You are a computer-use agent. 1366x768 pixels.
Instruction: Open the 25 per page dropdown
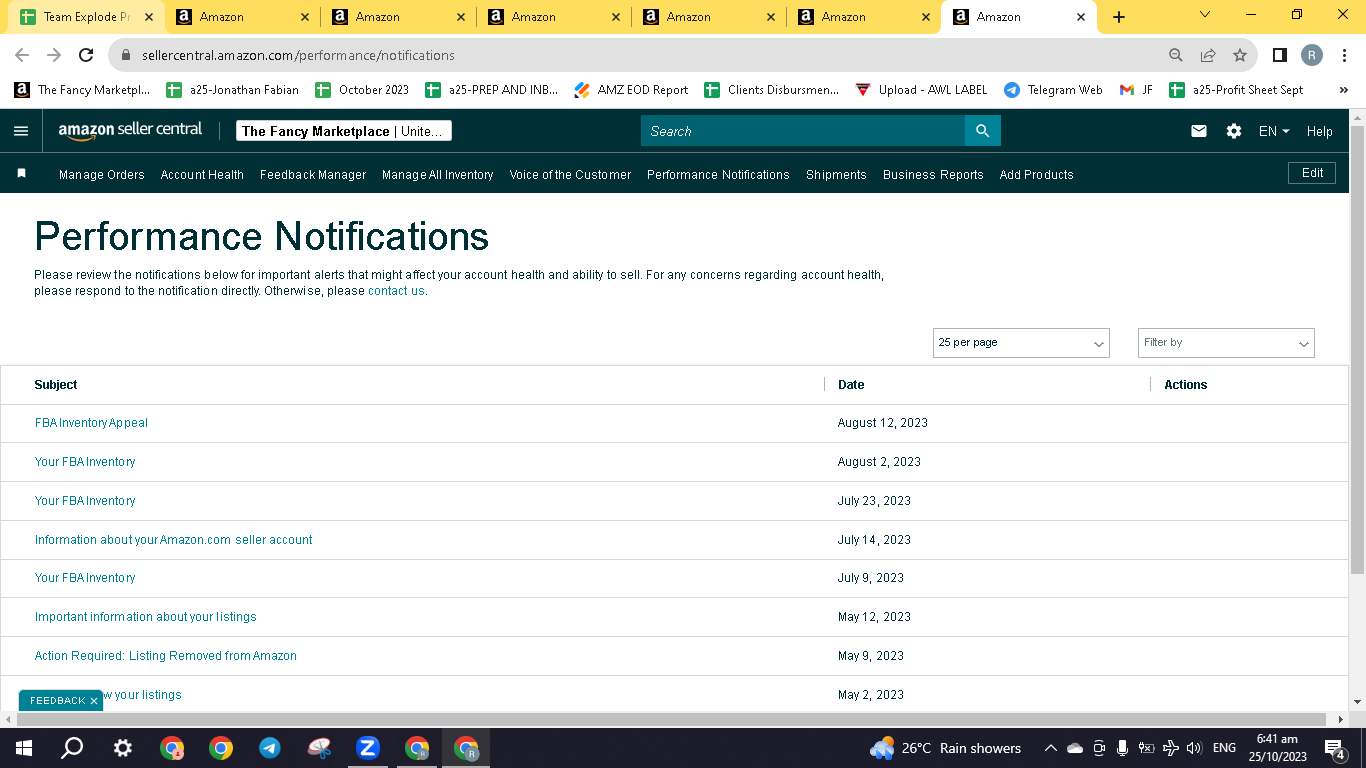pyautogui.click(x=1021, y=343)
